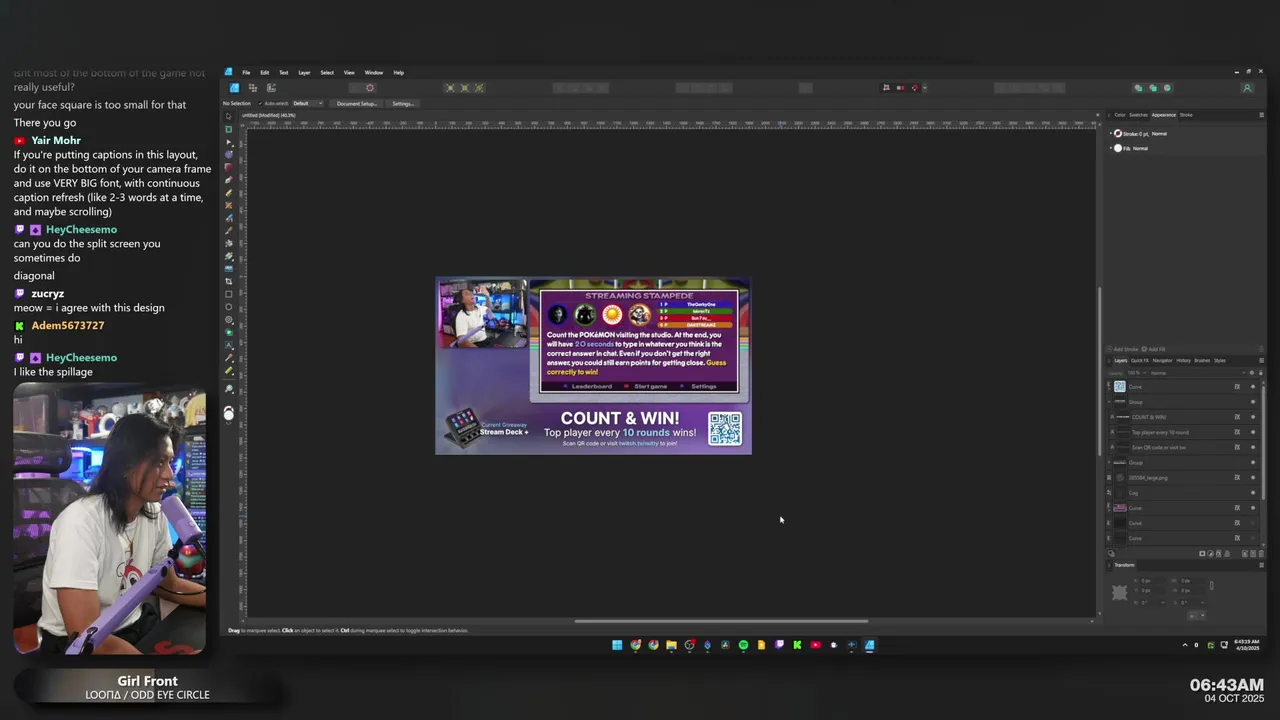The image size is (1280, 720).
Task: Open the account icon at toolbar right
Action: tap(1247, 88)
